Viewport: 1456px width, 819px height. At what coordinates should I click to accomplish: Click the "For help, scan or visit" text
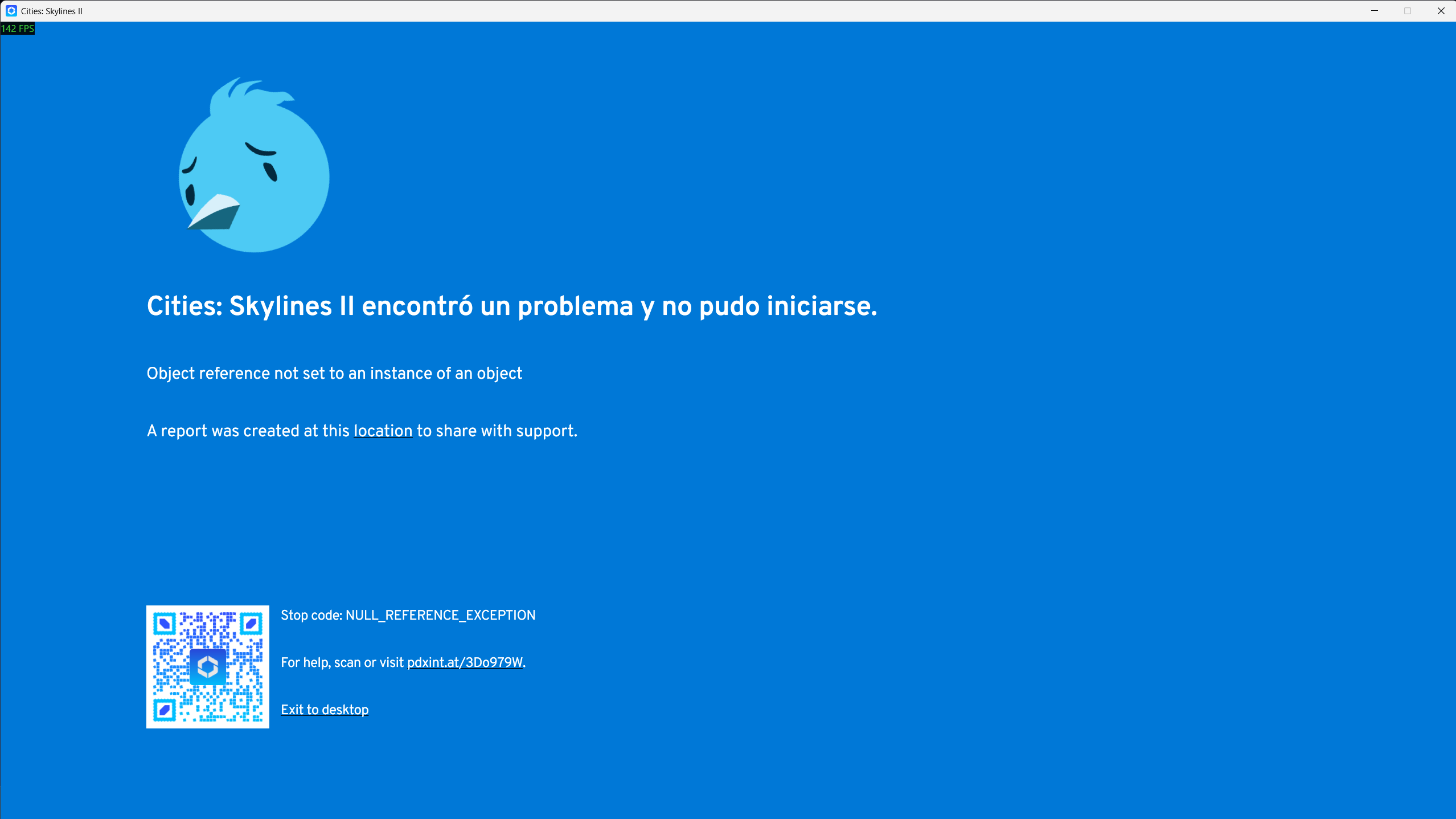point(342,662)
